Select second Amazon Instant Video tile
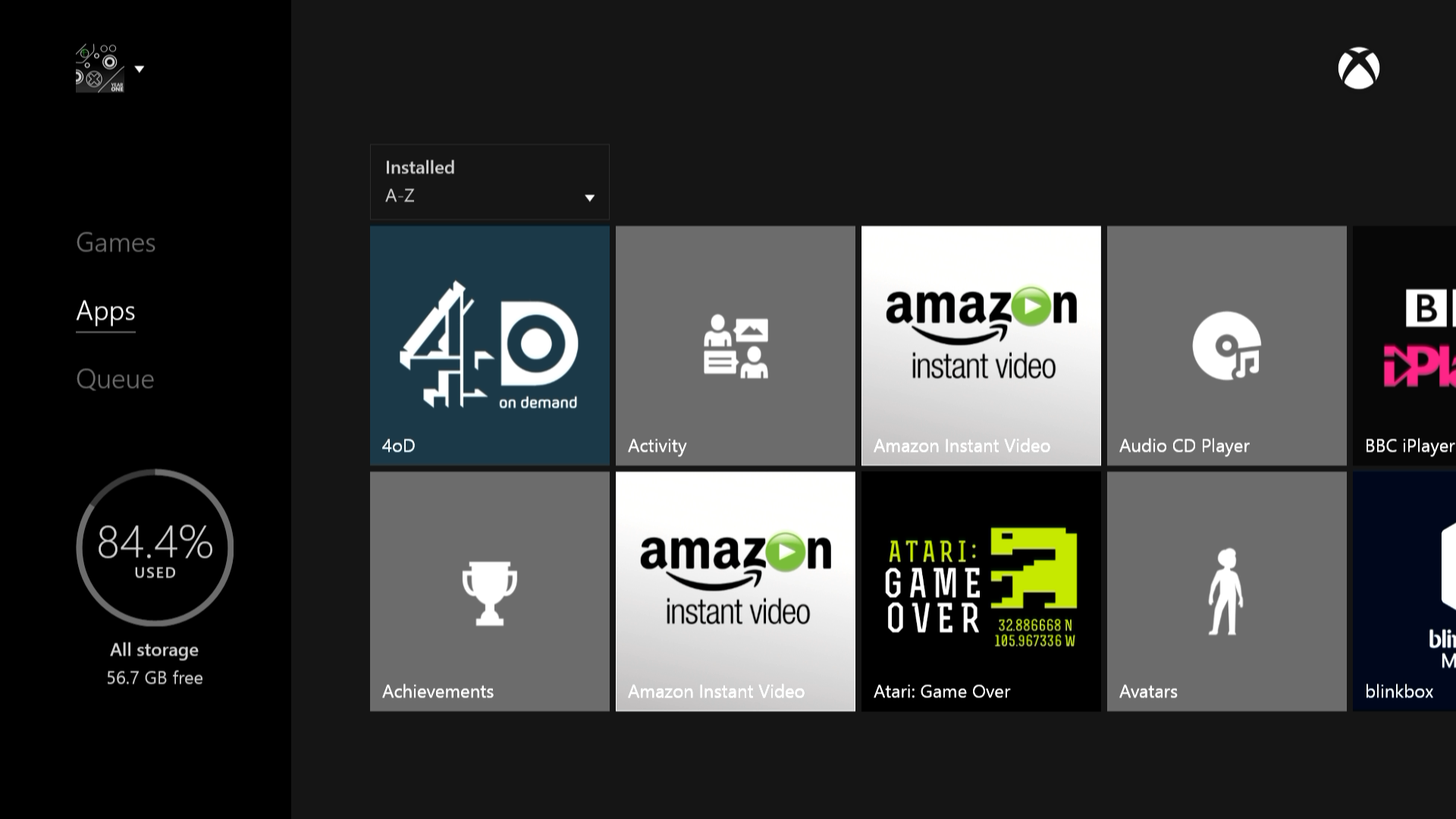1456x819 pixels. coord(735,591)
